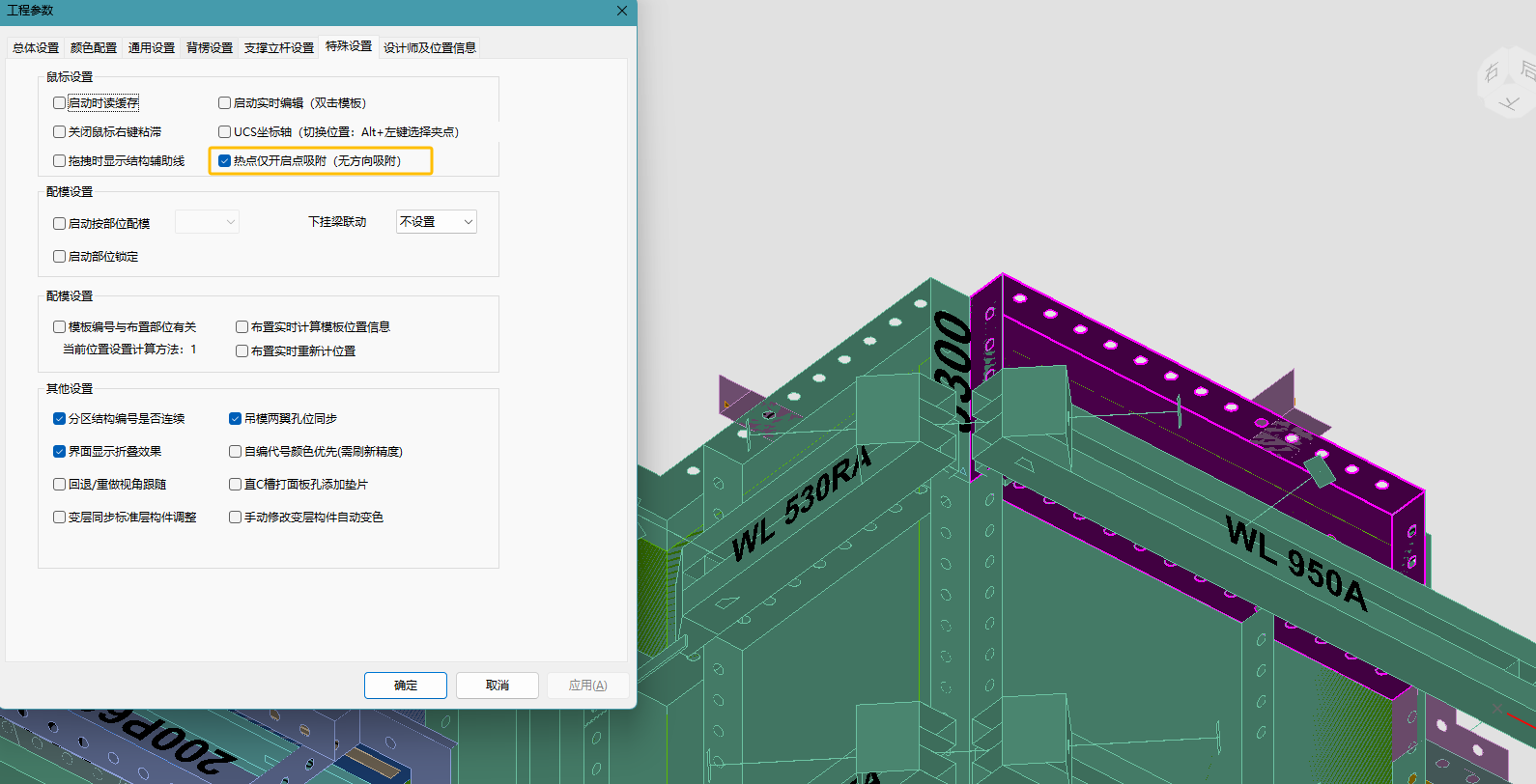Disable 分区结构编号是否连续 checkbox
The height and width of the screenshot is (784, 1536).
(60, 418)
